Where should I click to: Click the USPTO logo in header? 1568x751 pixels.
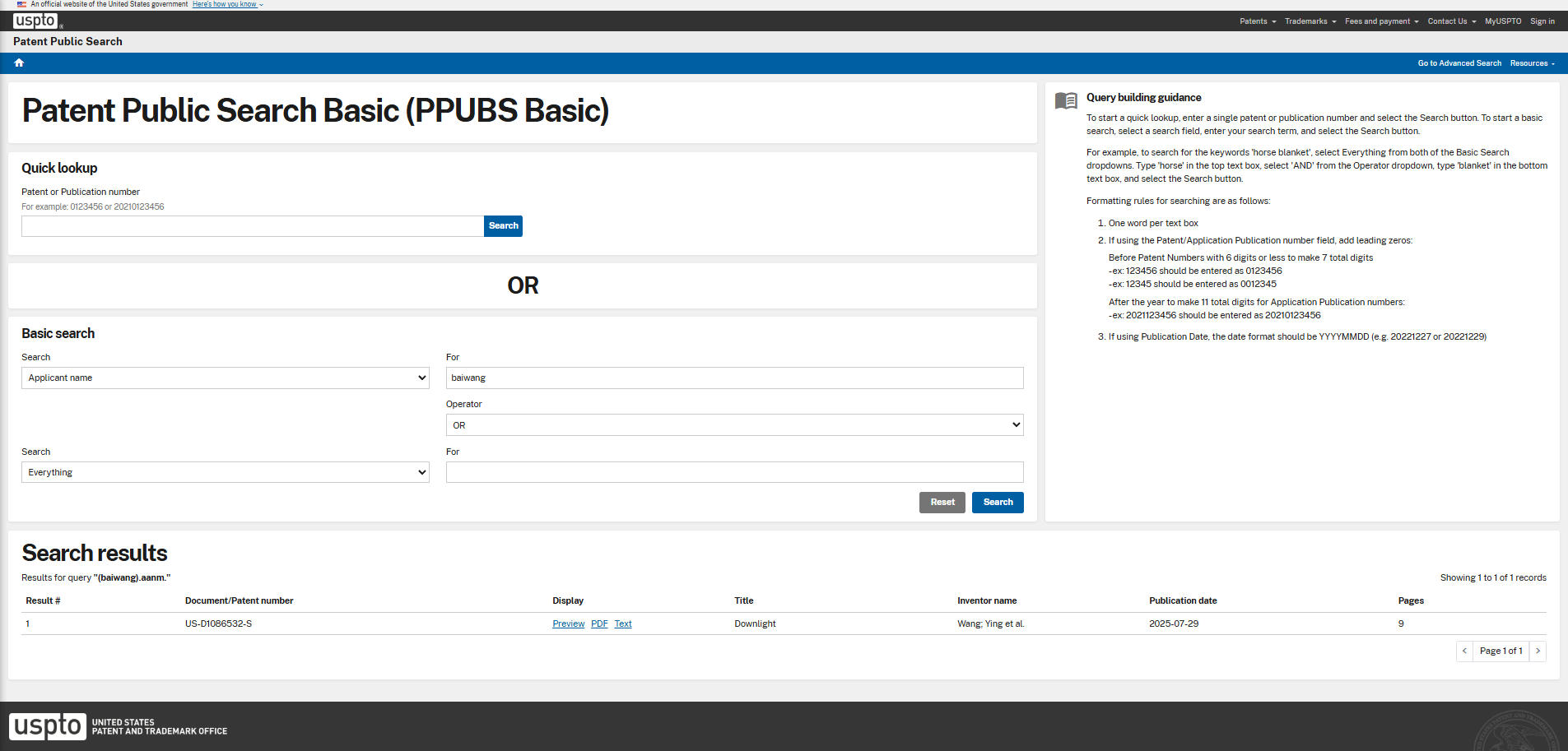tap(35, 21)
